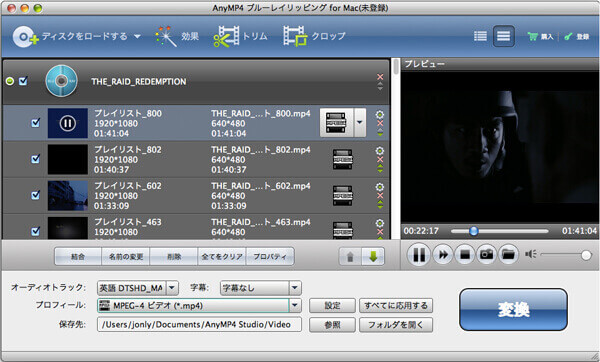
Task: Mute audio with speaker icon
Action: (x=530, y=254)
